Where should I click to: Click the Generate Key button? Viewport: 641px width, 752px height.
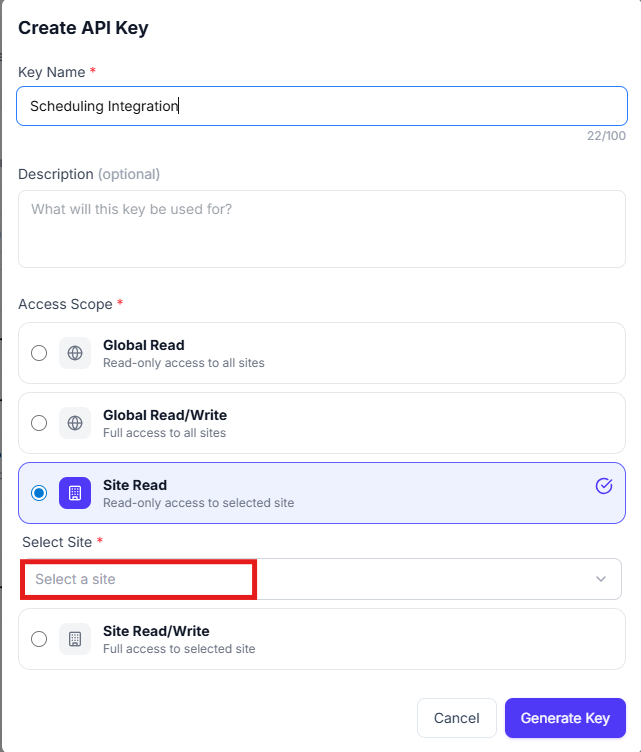pyautogui.click(x=565, y=718)
